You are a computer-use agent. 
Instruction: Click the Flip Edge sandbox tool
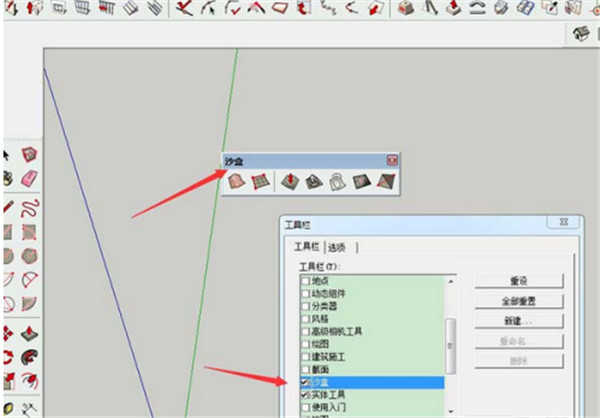coord(386,181)
